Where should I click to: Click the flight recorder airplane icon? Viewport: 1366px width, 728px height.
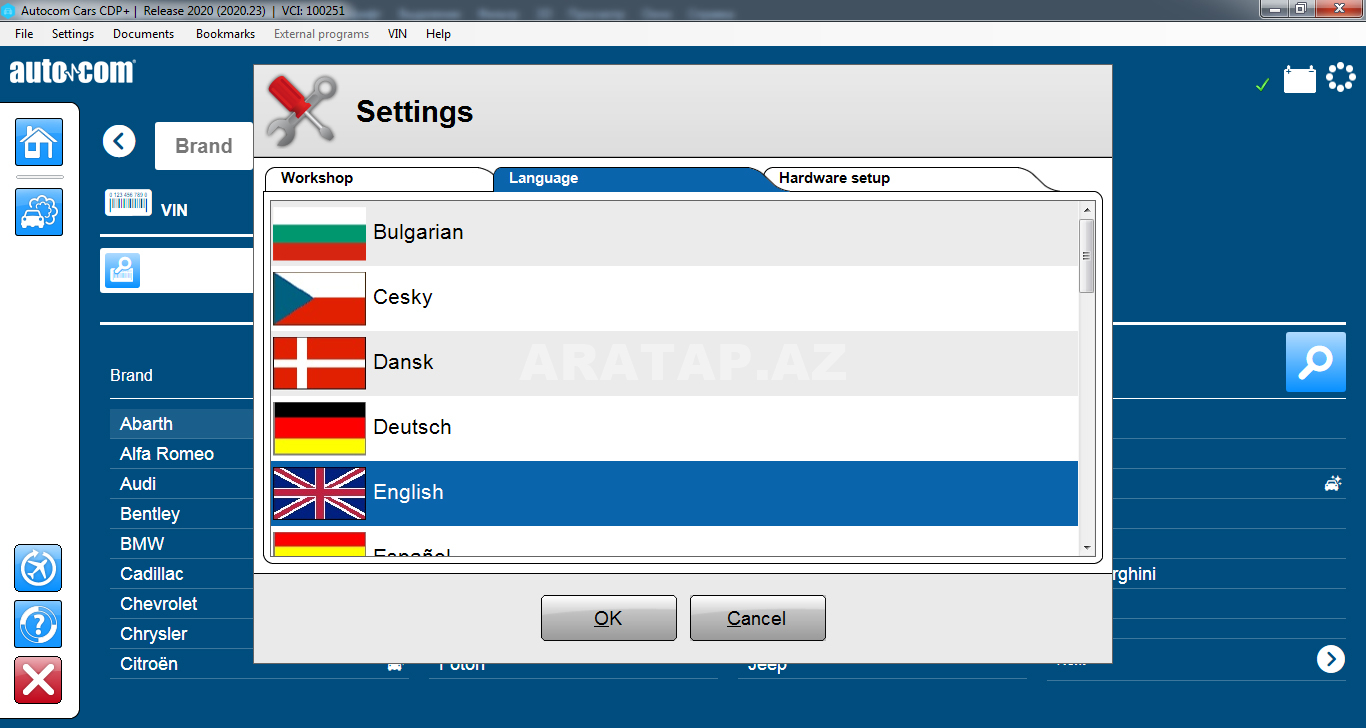point(38,568)
